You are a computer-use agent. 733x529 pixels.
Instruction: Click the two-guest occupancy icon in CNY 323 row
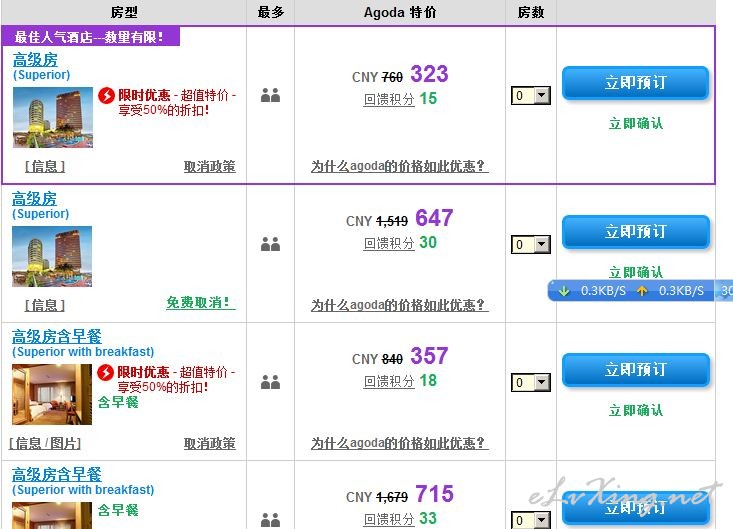270,95
